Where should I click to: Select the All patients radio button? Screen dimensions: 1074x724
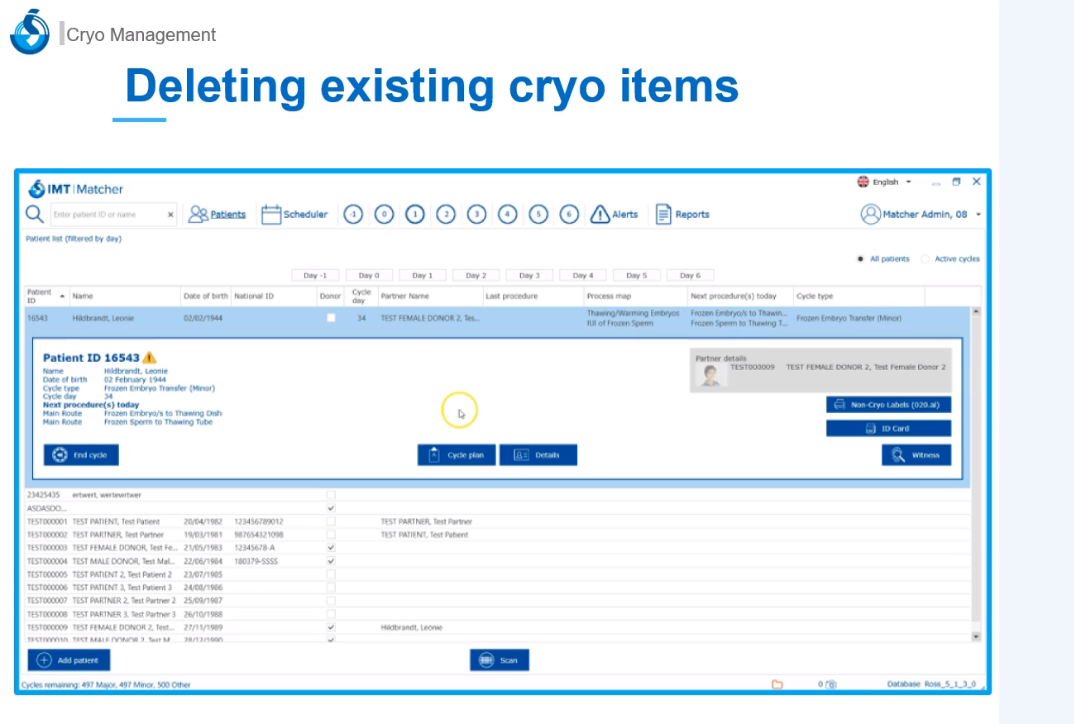[x=860, y=259]
